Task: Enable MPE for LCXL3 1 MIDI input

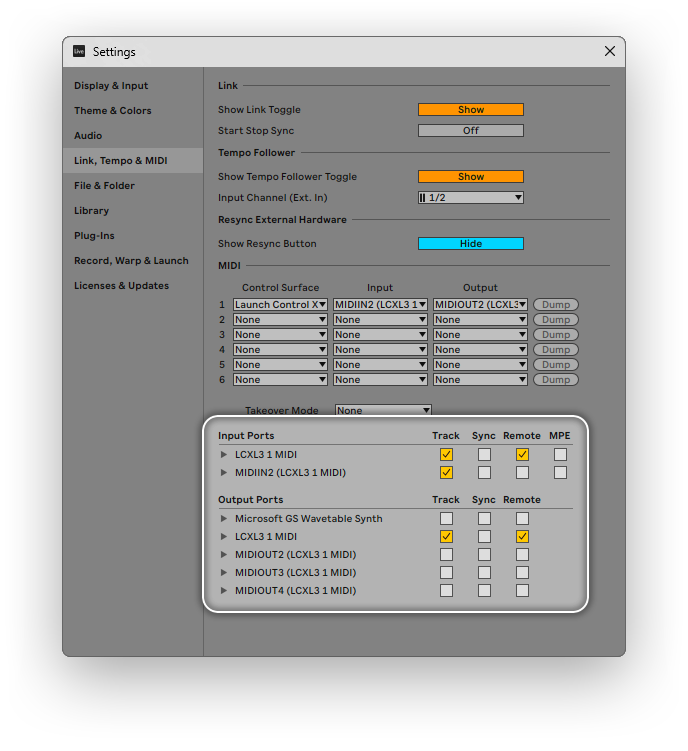Action: [x=560, y=455]
